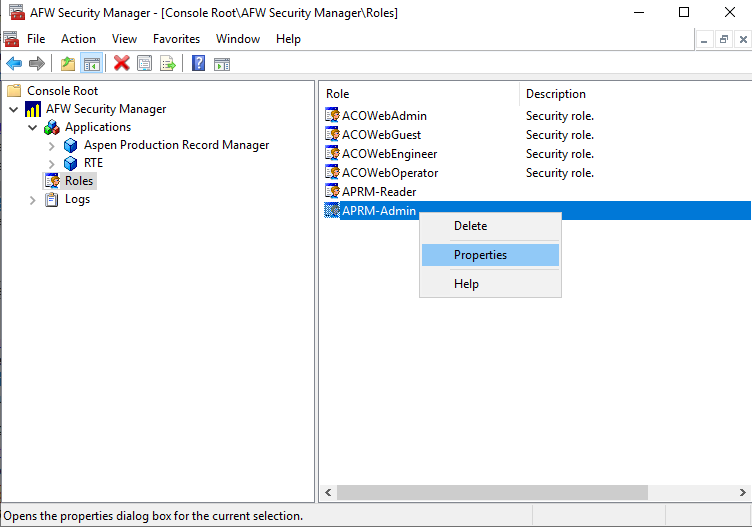This screenshot has width=752, height=528.
Task: Collapse the Applications tree node
Action: pyautogui.click(x=33, y=127)
